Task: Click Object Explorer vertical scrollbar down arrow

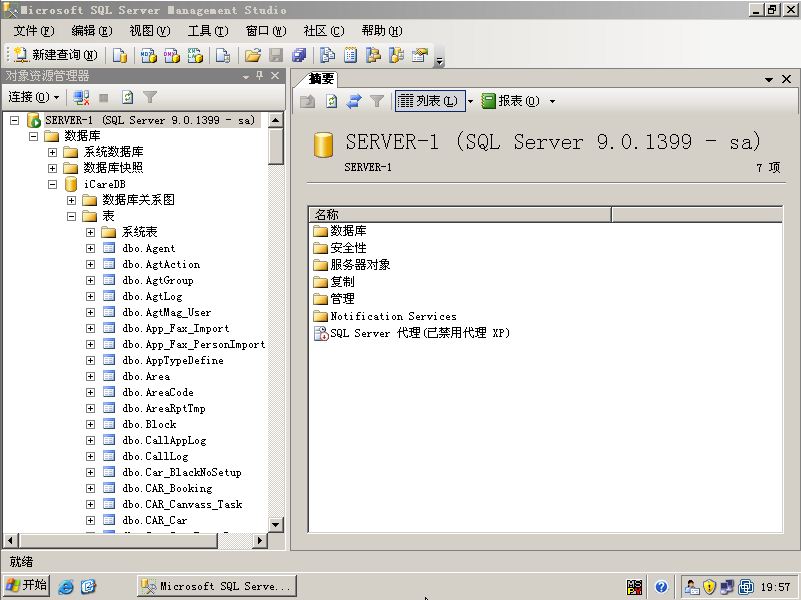Action: [275, 524]
